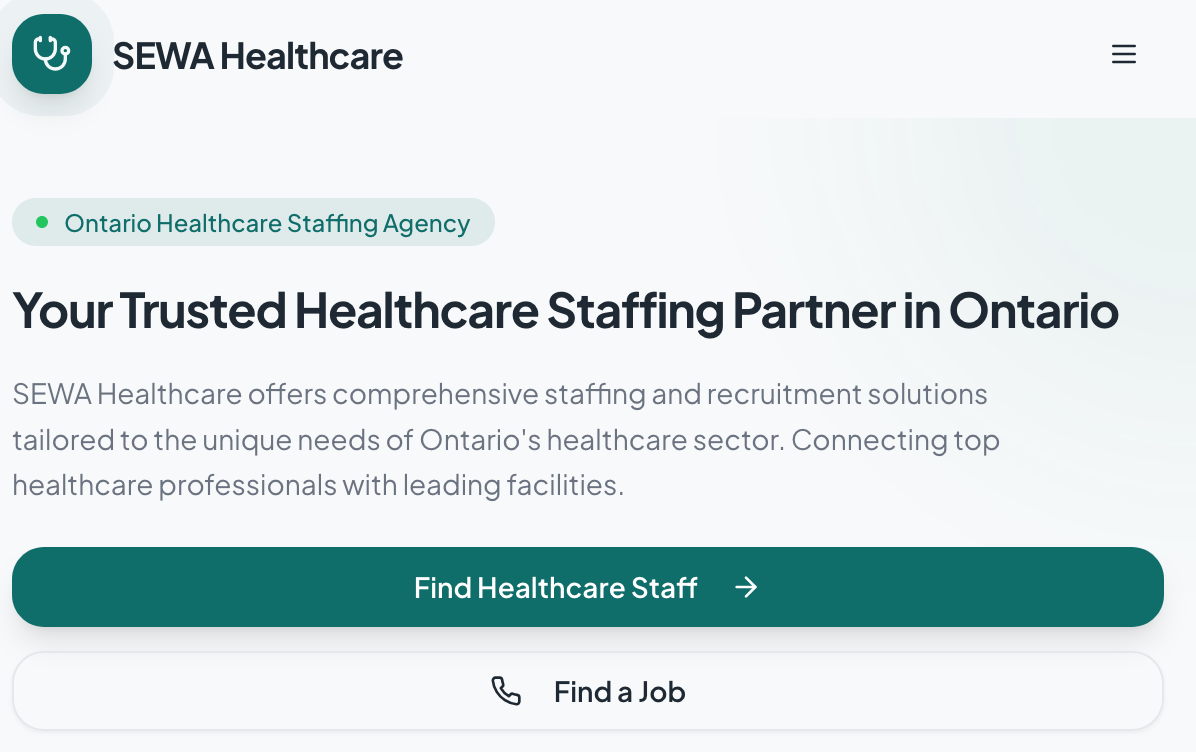
Task: Click the "tailored to the unique needs" text line
Action: [505, 440]
